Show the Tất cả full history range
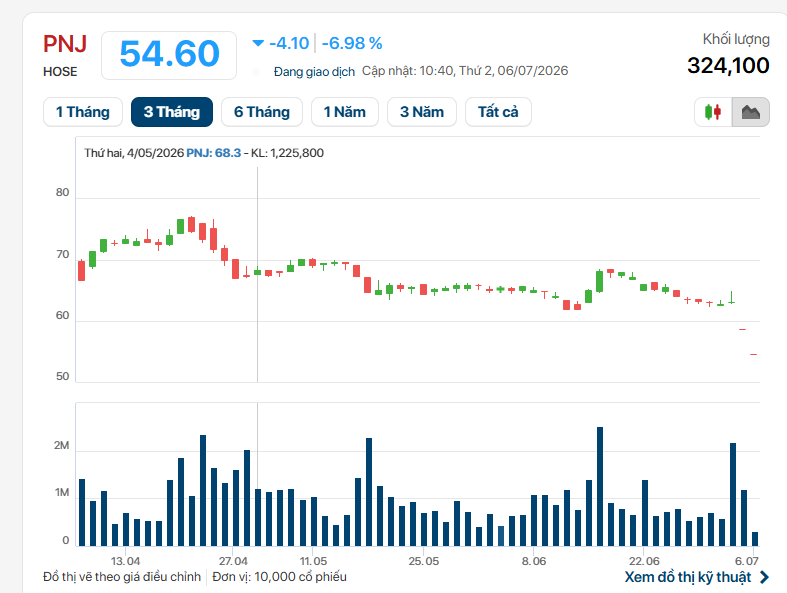The image size is (787, 593). click(x=498, y=111)
